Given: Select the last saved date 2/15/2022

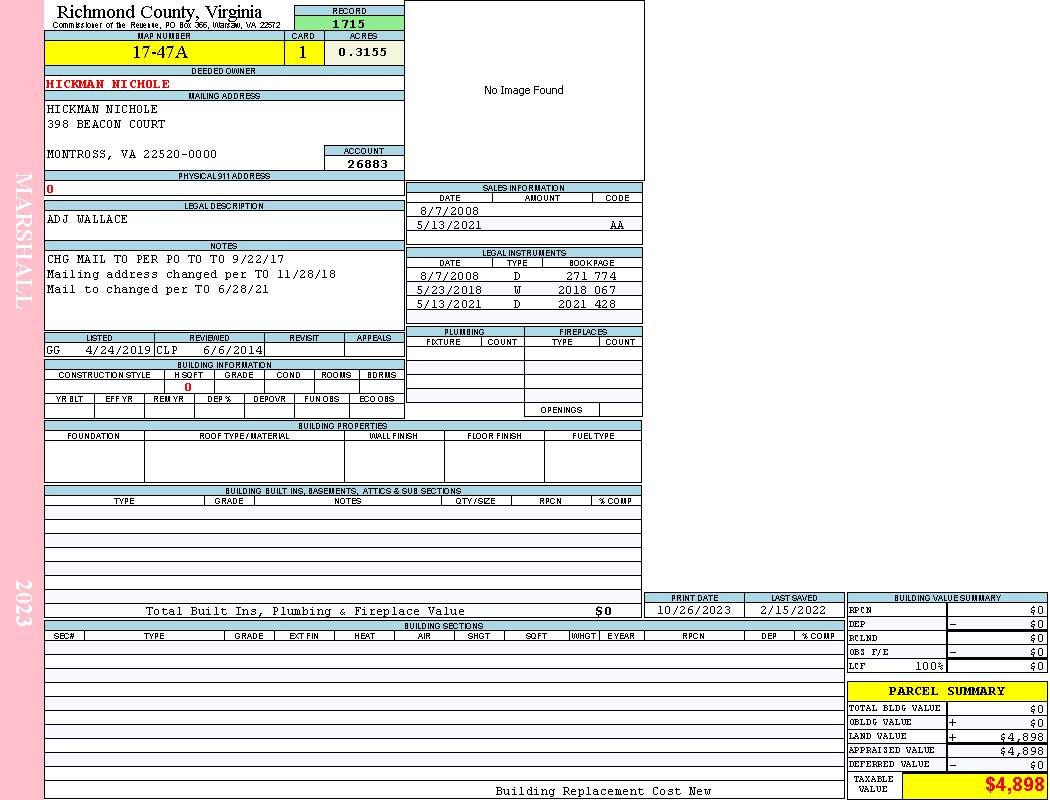Looking at the screenshot, I should click(x=793, y=610).
